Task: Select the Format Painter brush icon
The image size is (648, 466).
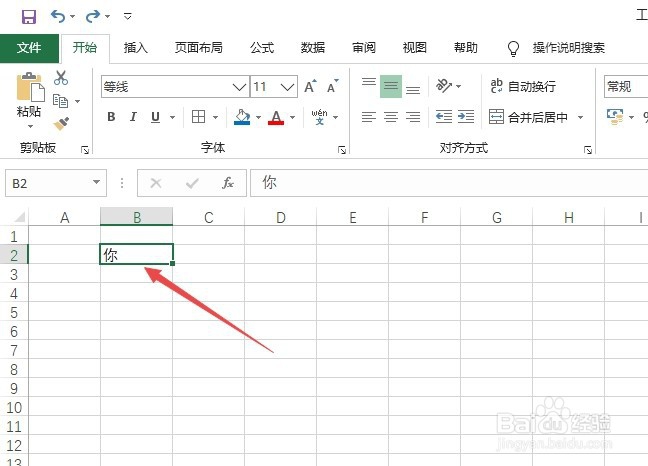Action: click(61, 124)
